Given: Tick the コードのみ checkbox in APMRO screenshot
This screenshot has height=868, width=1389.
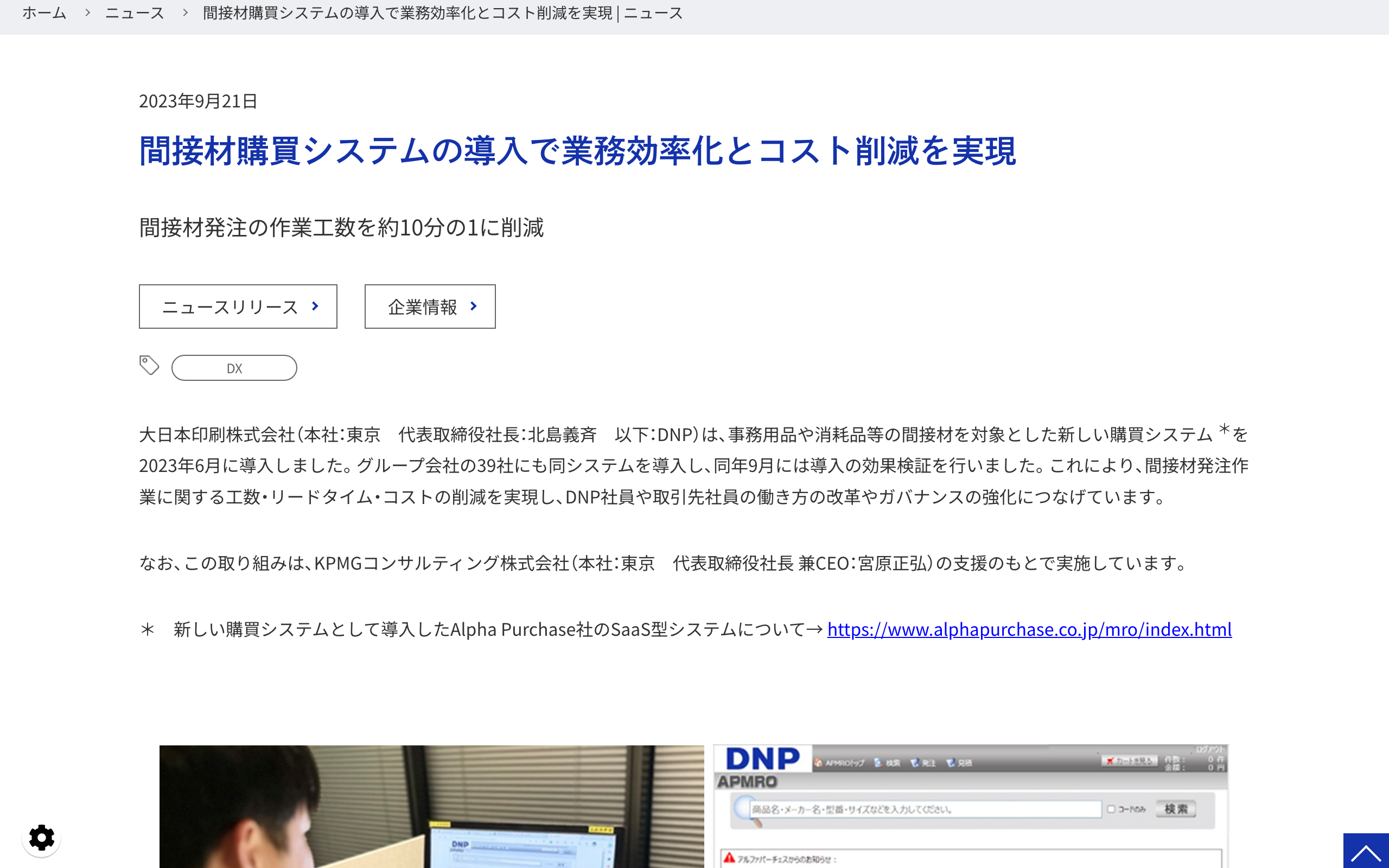Looking at the screenshot, I should (1111, 809).
